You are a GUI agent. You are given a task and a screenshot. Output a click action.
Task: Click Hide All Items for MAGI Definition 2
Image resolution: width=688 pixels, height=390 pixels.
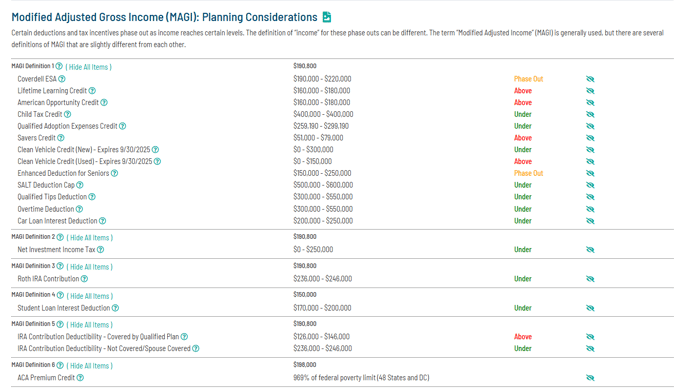(90, 238)
